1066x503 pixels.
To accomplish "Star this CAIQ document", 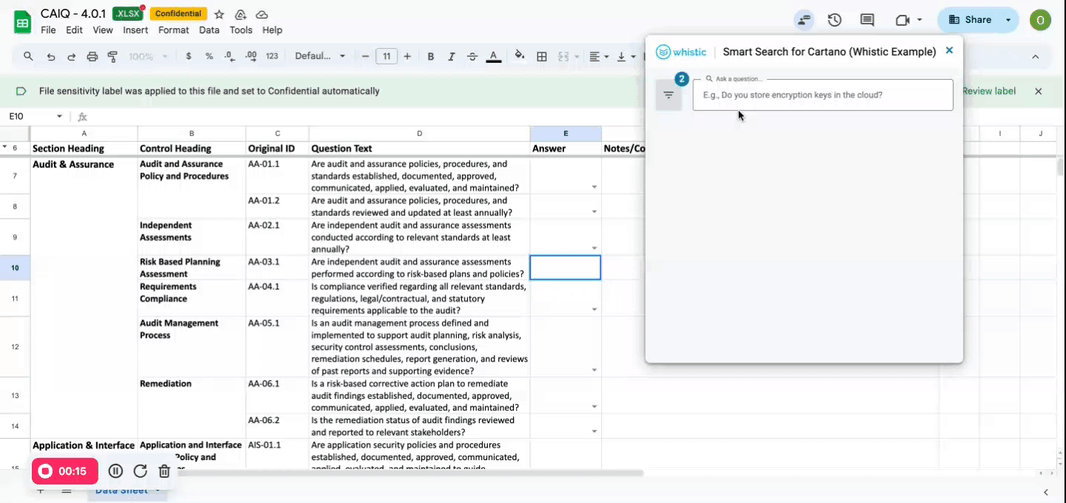I will click(x=219, y=14).
